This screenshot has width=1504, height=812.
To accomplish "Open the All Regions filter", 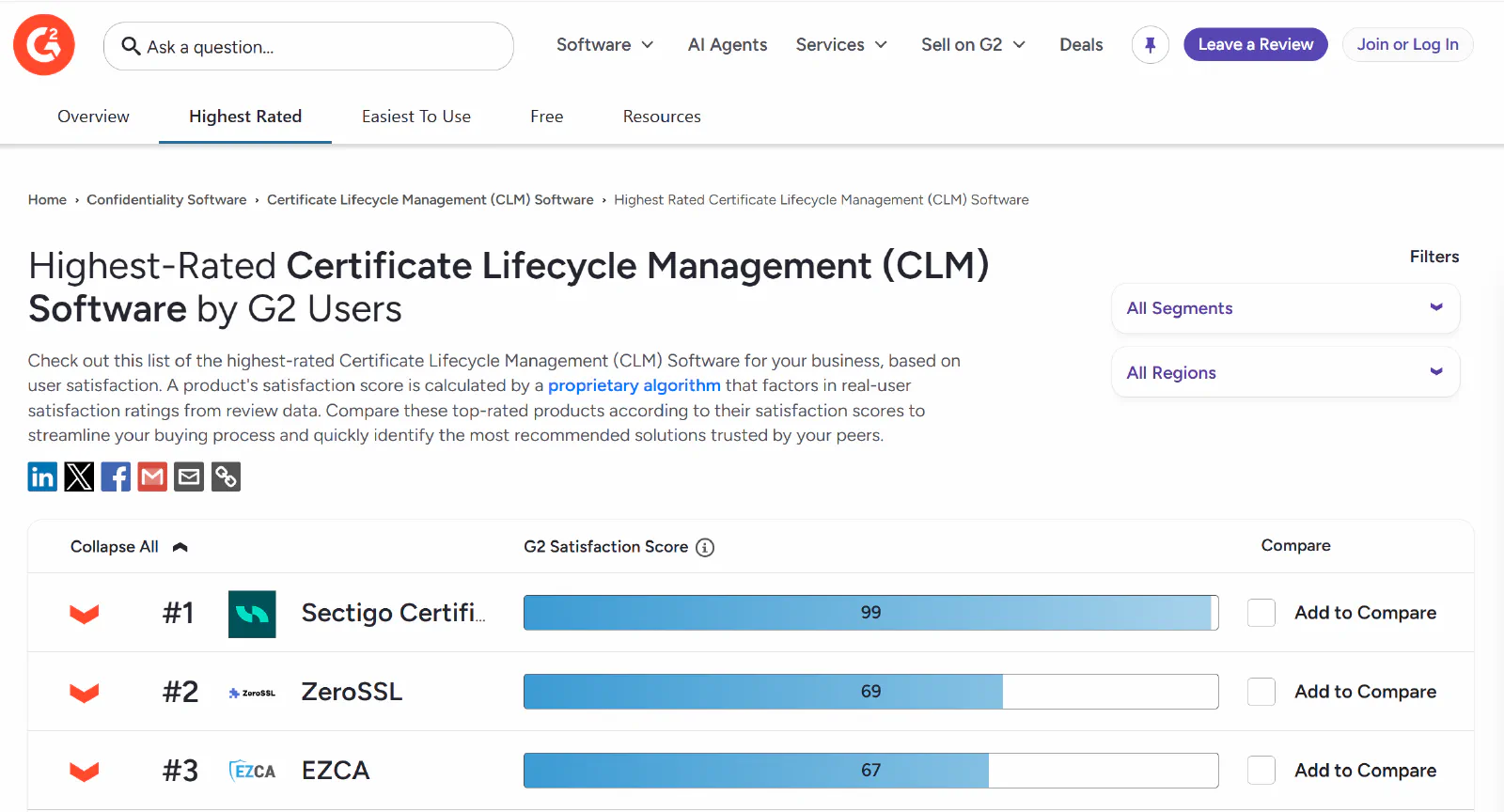I will 1285,372.
